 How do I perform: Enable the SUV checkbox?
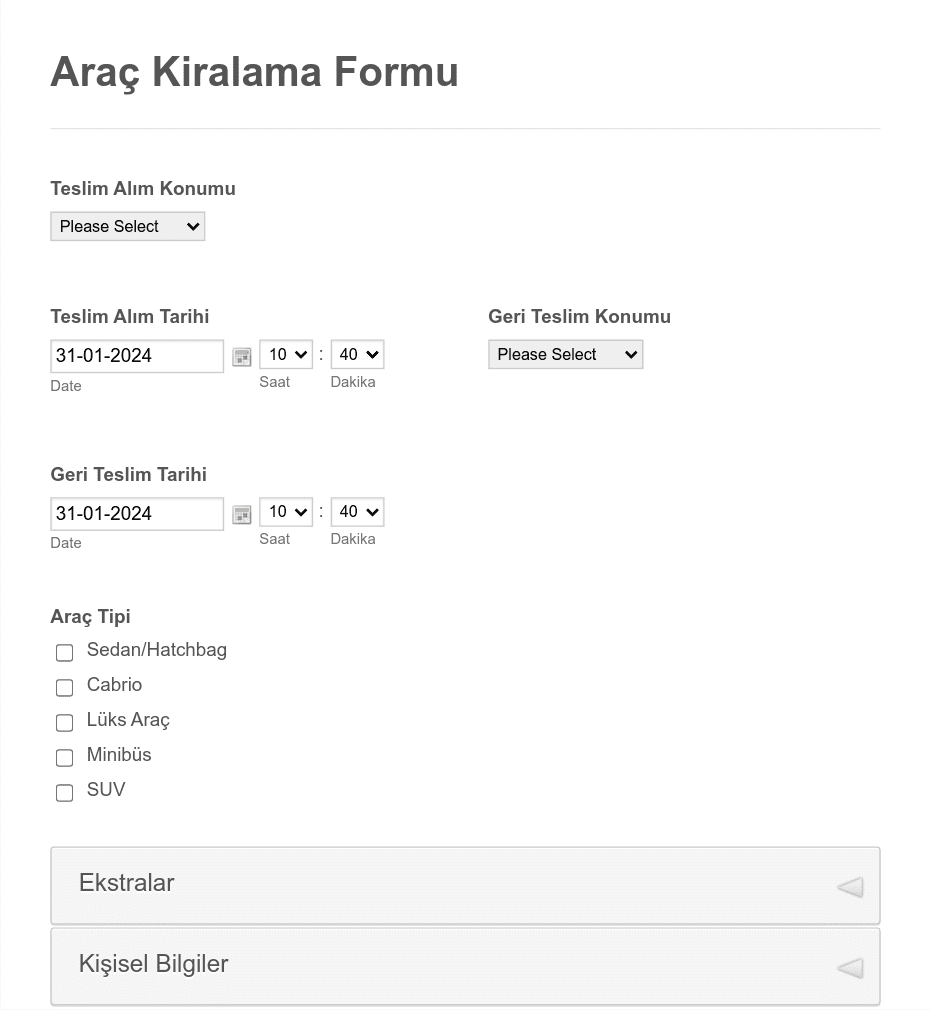tap(64, 792)
